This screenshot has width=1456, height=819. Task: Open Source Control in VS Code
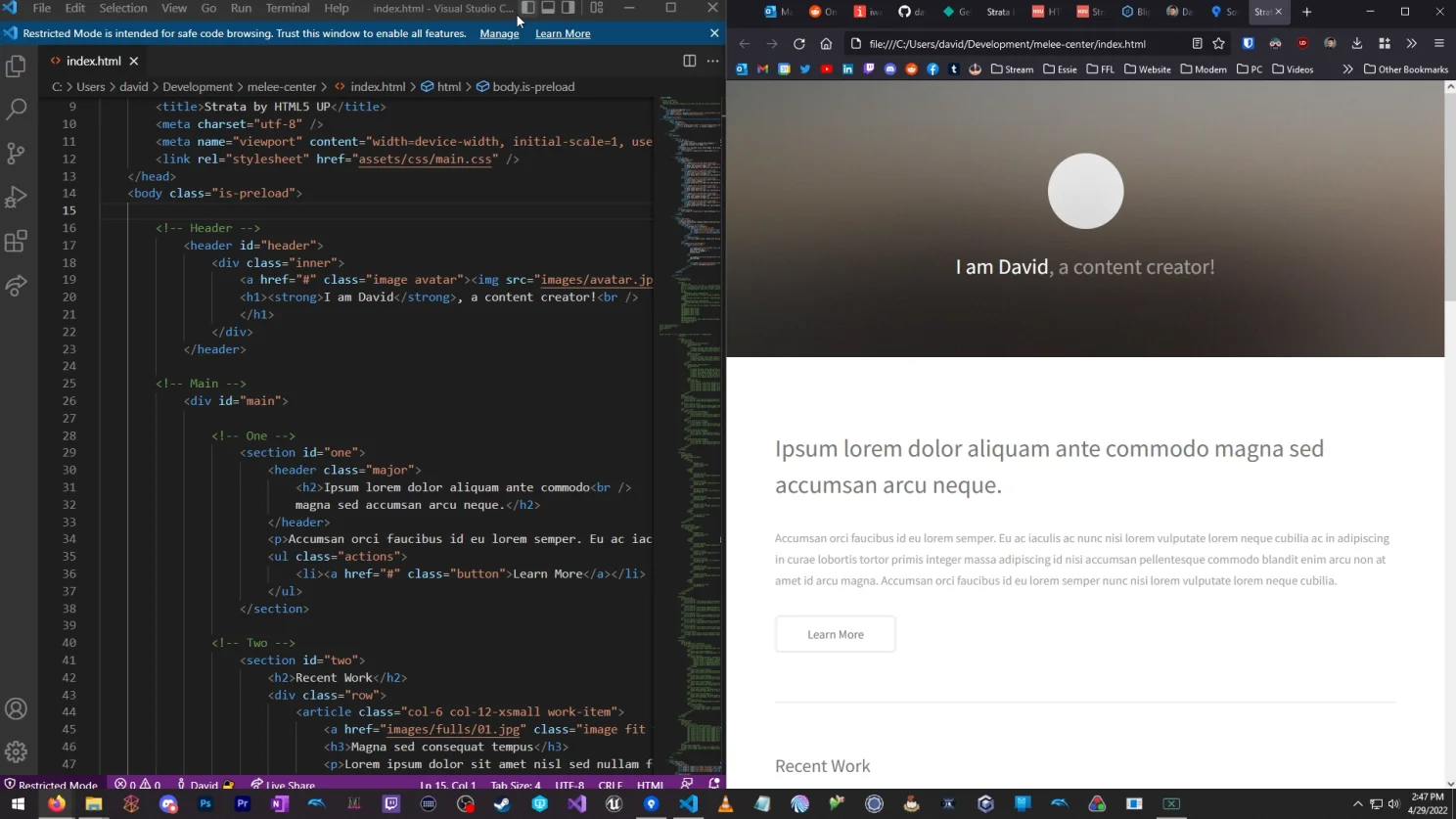(x=15, y=153)
